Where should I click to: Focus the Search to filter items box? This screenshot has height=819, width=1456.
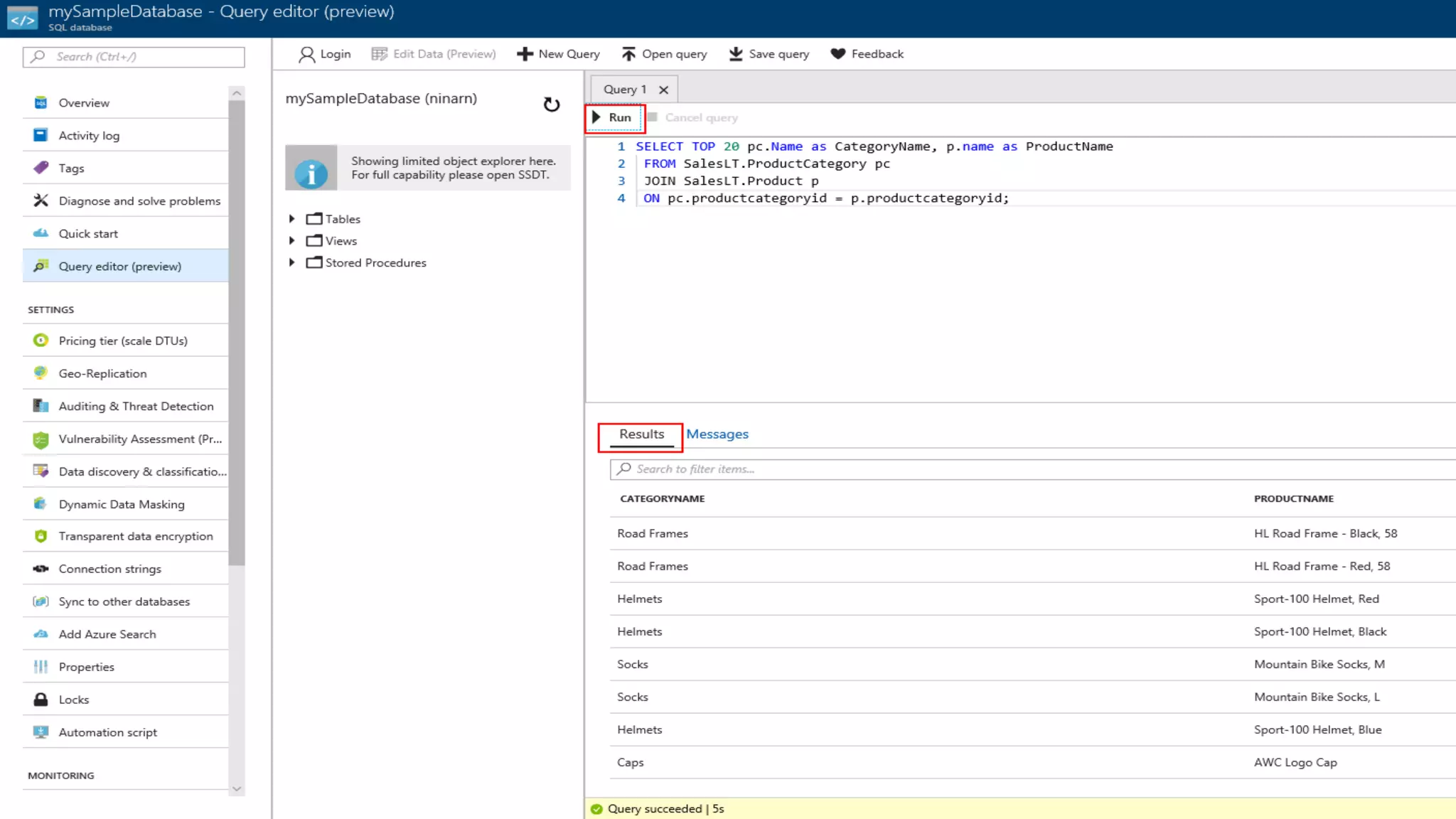1032,469
